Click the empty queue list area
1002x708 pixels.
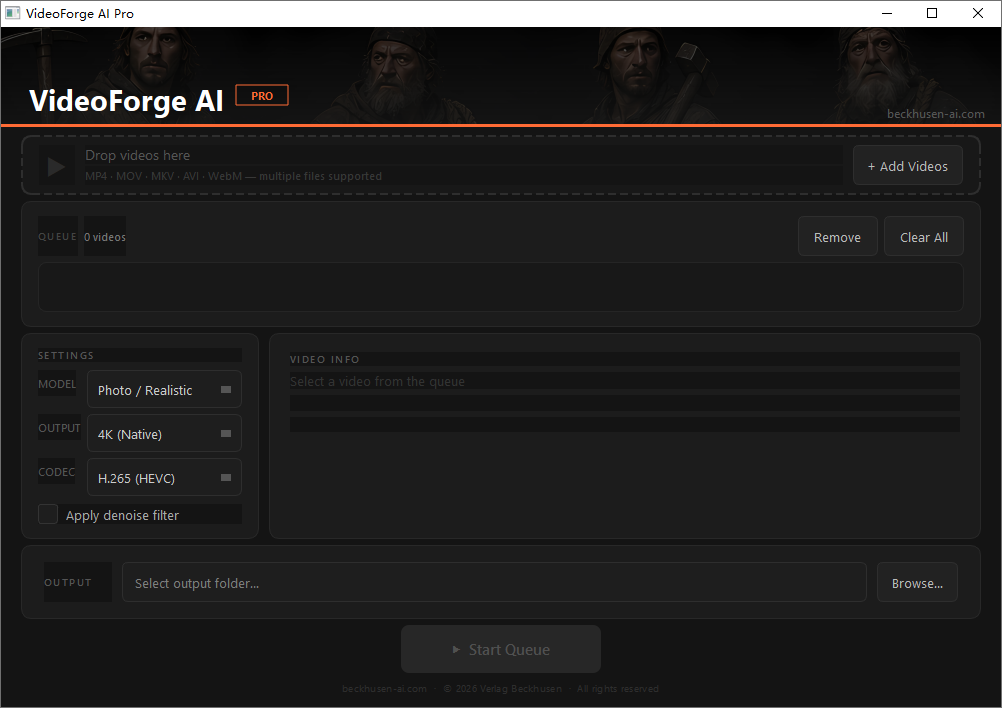tap(500, 287)
